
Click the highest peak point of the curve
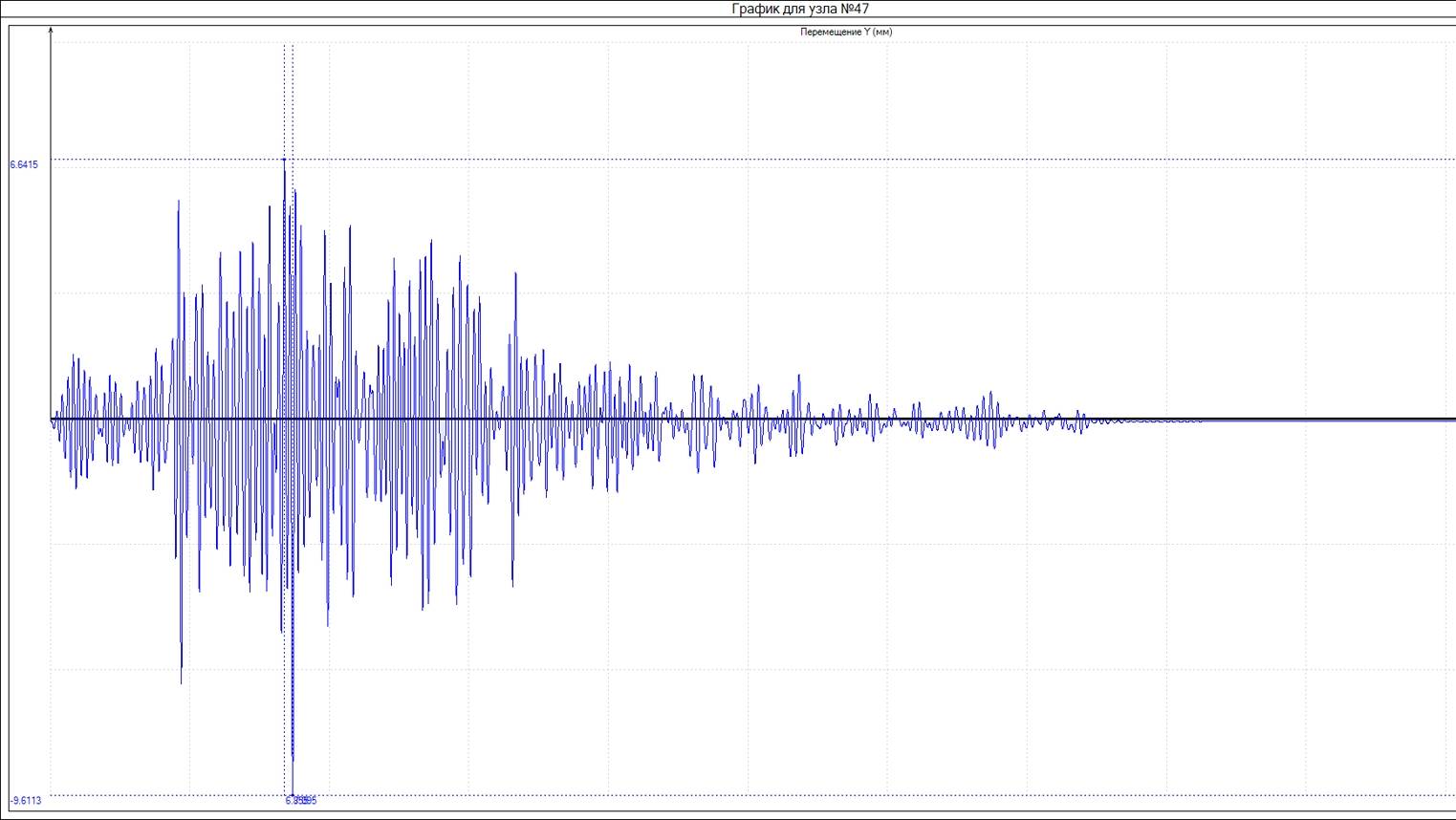click(284, 160)
